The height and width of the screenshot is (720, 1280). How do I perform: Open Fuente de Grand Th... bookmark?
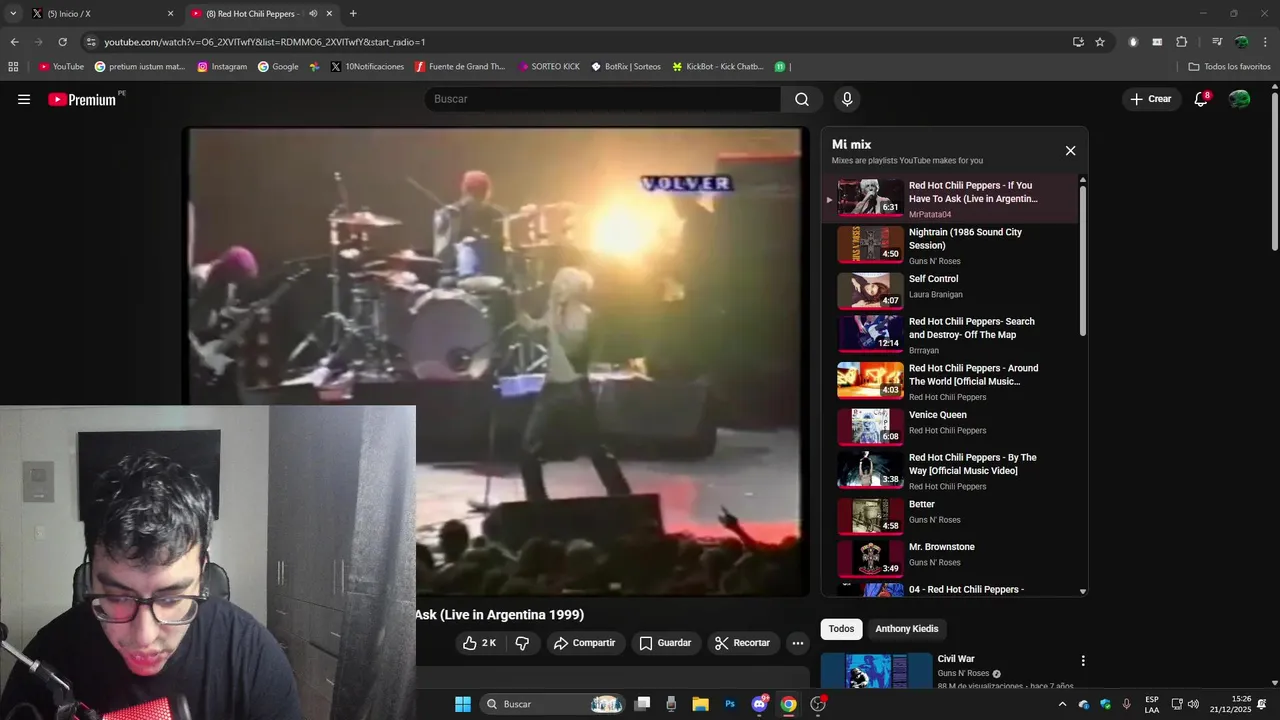point(460,67)
